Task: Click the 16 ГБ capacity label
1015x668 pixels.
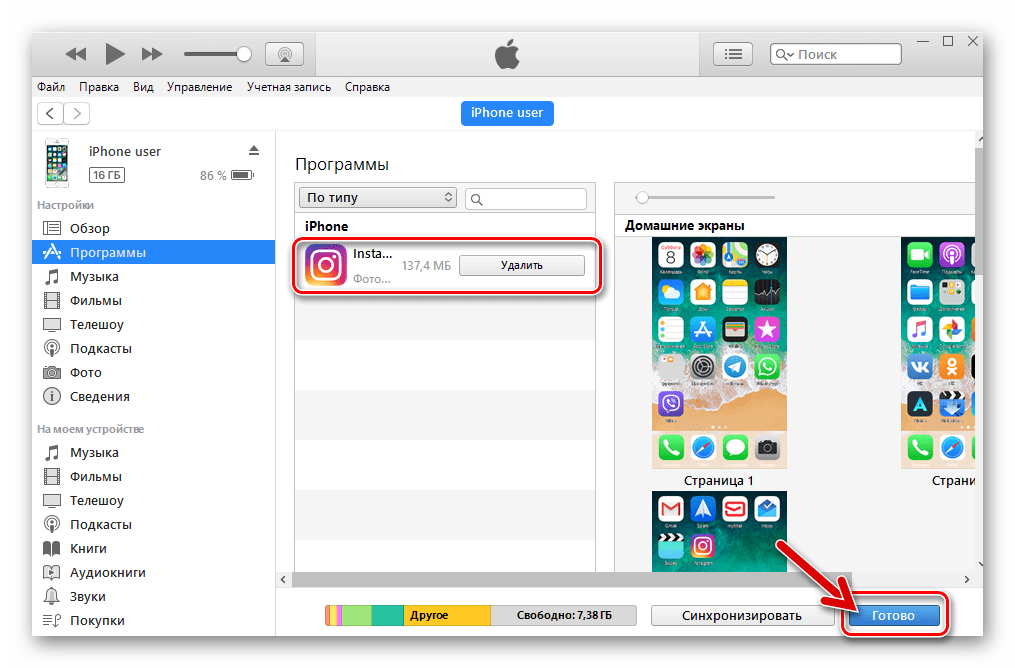Action: [107, 175]
